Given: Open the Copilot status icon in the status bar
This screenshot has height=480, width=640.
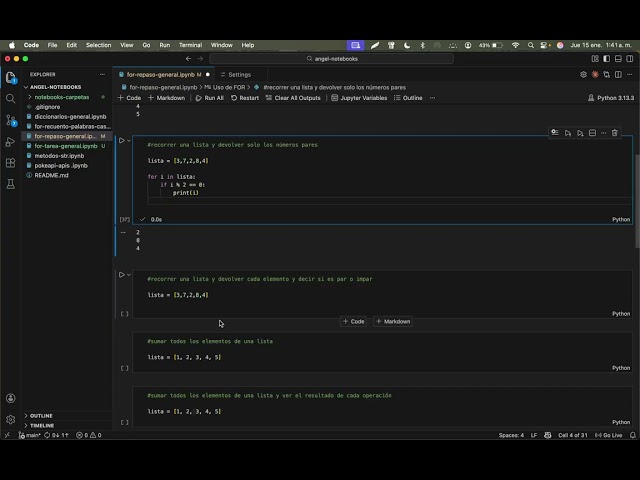Looking at the screenshot, I should pyautogui.click(x=548, y=435).
